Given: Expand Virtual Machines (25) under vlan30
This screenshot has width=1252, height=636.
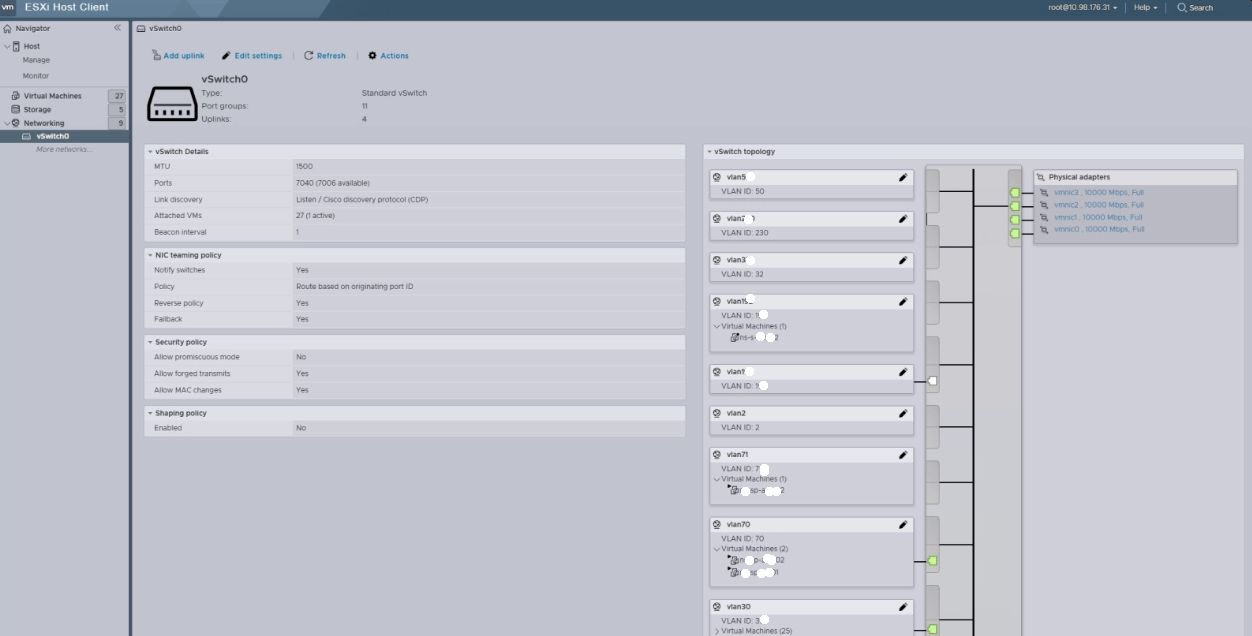Looking at the screenshot, I should (716, 631).
